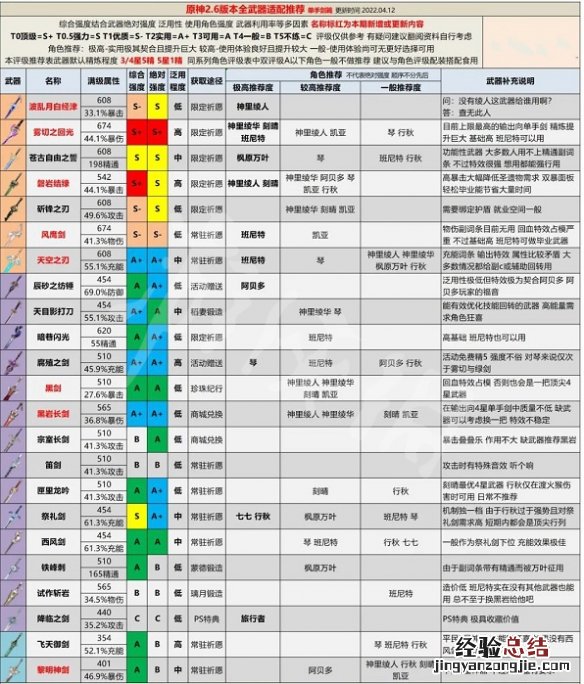Viewport: 584px width, 684px height.
Task: Click the PS特典 acquisition cell
Action: (x=206, y=619)
